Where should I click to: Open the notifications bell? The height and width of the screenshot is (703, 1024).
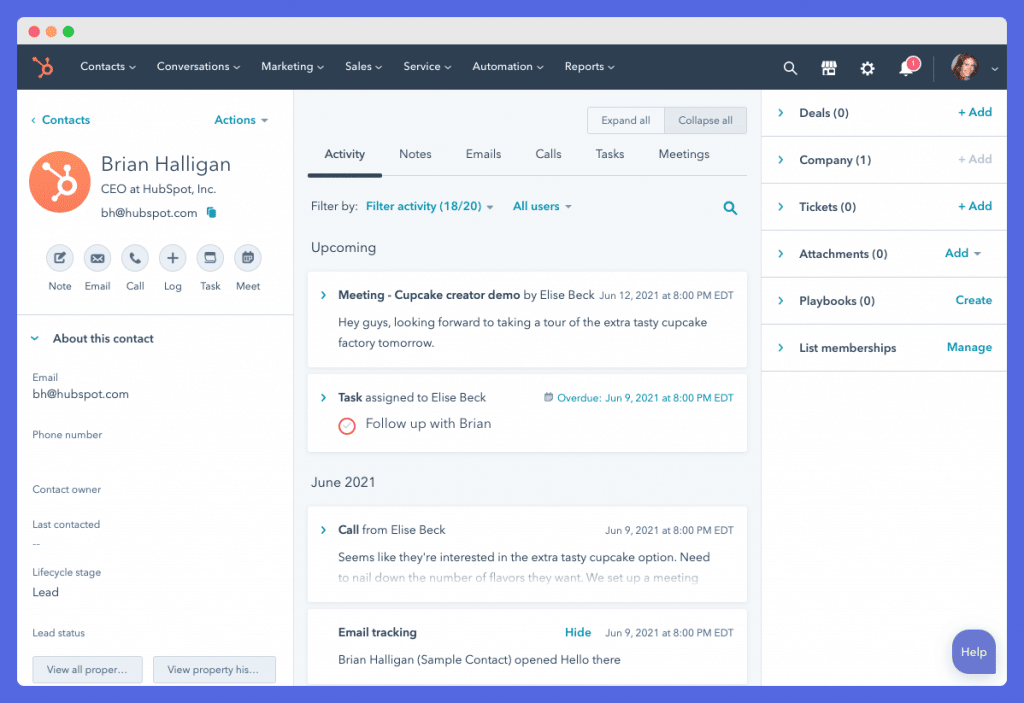906,67
